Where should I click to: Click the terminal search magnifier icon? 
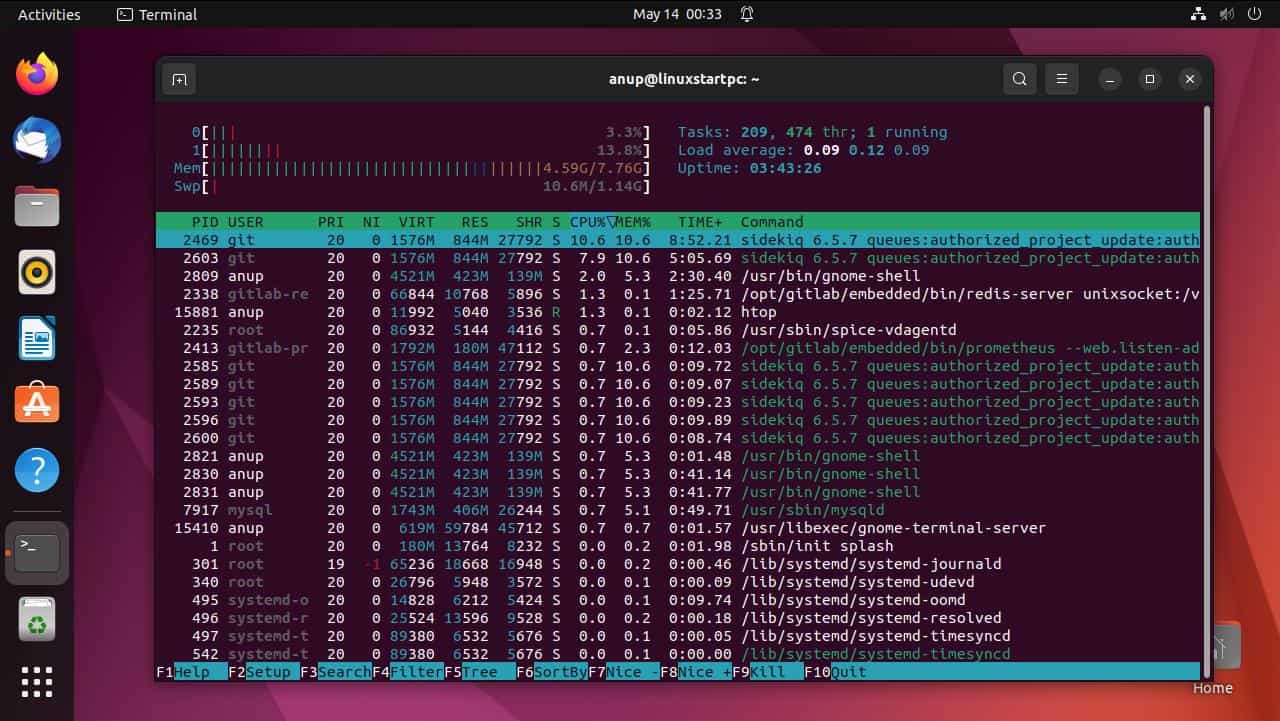coord(1019,79)
